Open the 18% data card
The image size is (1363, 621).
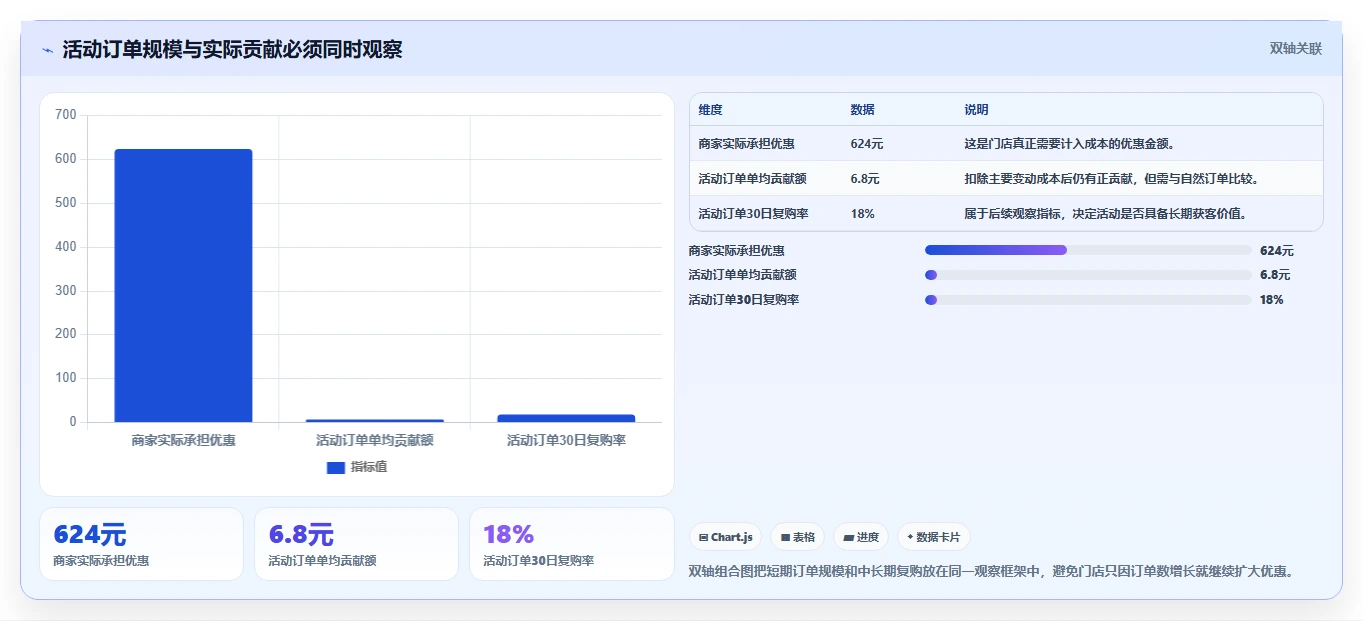(571, 544)
